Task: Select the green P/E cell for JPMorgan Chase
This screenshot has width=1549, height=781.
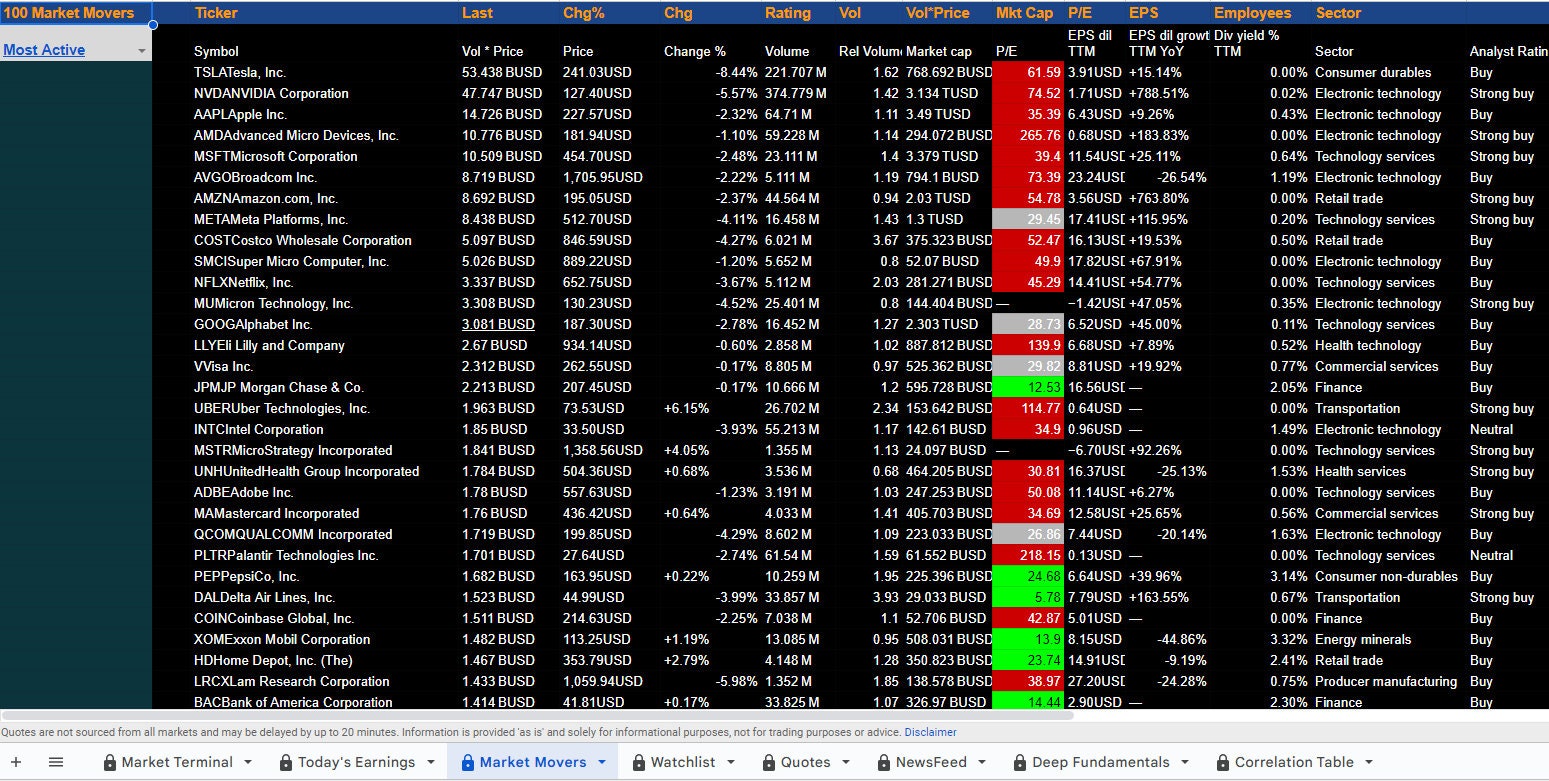Action: pos(1029,387)
